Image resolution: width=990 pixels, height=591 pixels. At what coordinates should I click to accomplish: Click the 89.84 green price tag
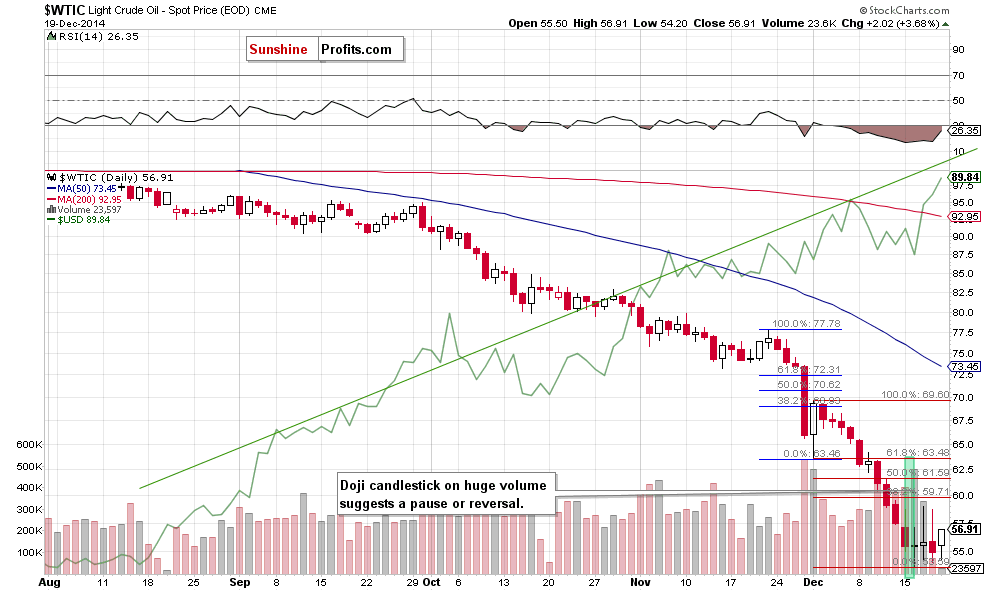tap(965, 177)
